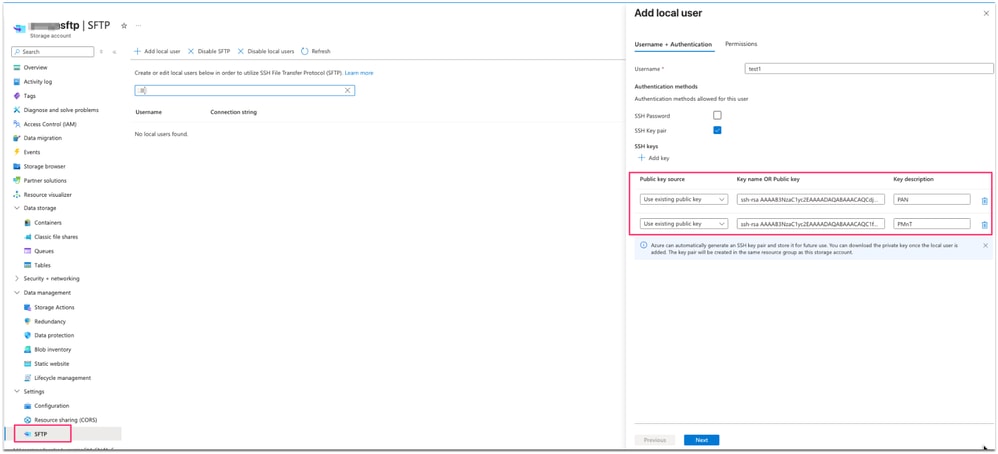Click the local users filter field
Viewport: 998px width, 454px height.
click(x=244, y=90)
